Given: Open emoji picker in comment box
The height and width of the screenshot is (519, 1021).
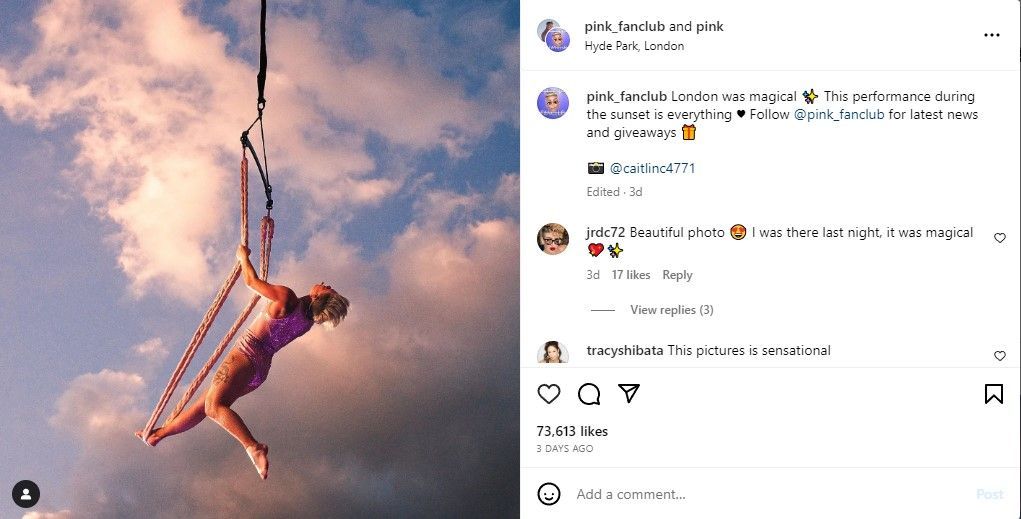Looking at the screenshot, I should [x=549, y=494].
